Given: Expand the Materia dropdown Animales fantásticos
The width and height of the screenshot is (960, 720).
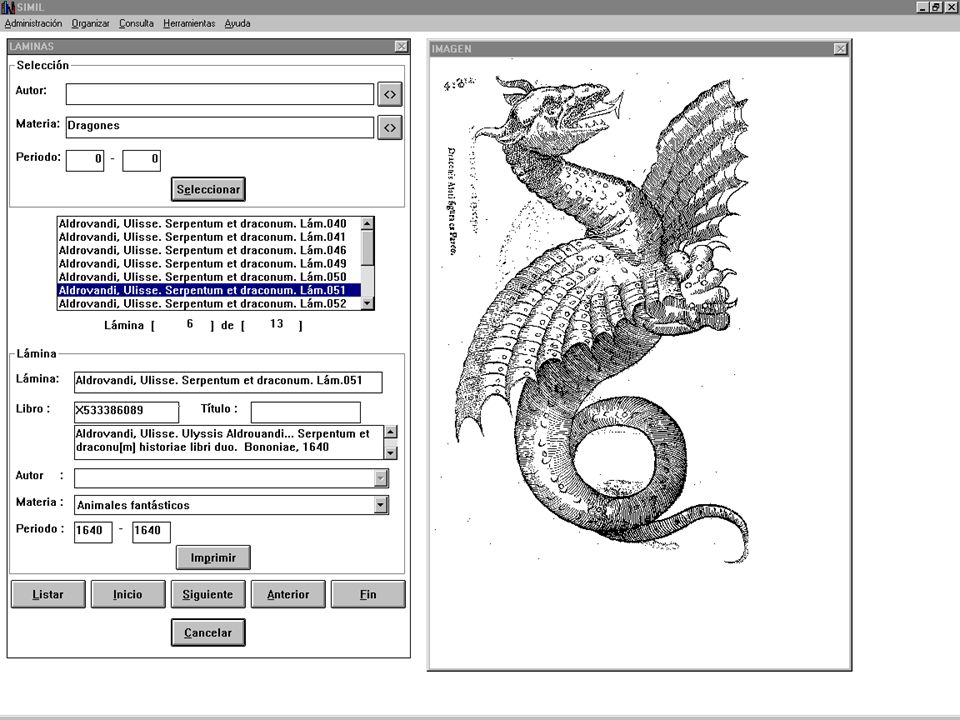Looking at the screenshot, I should tap(381, 504).
